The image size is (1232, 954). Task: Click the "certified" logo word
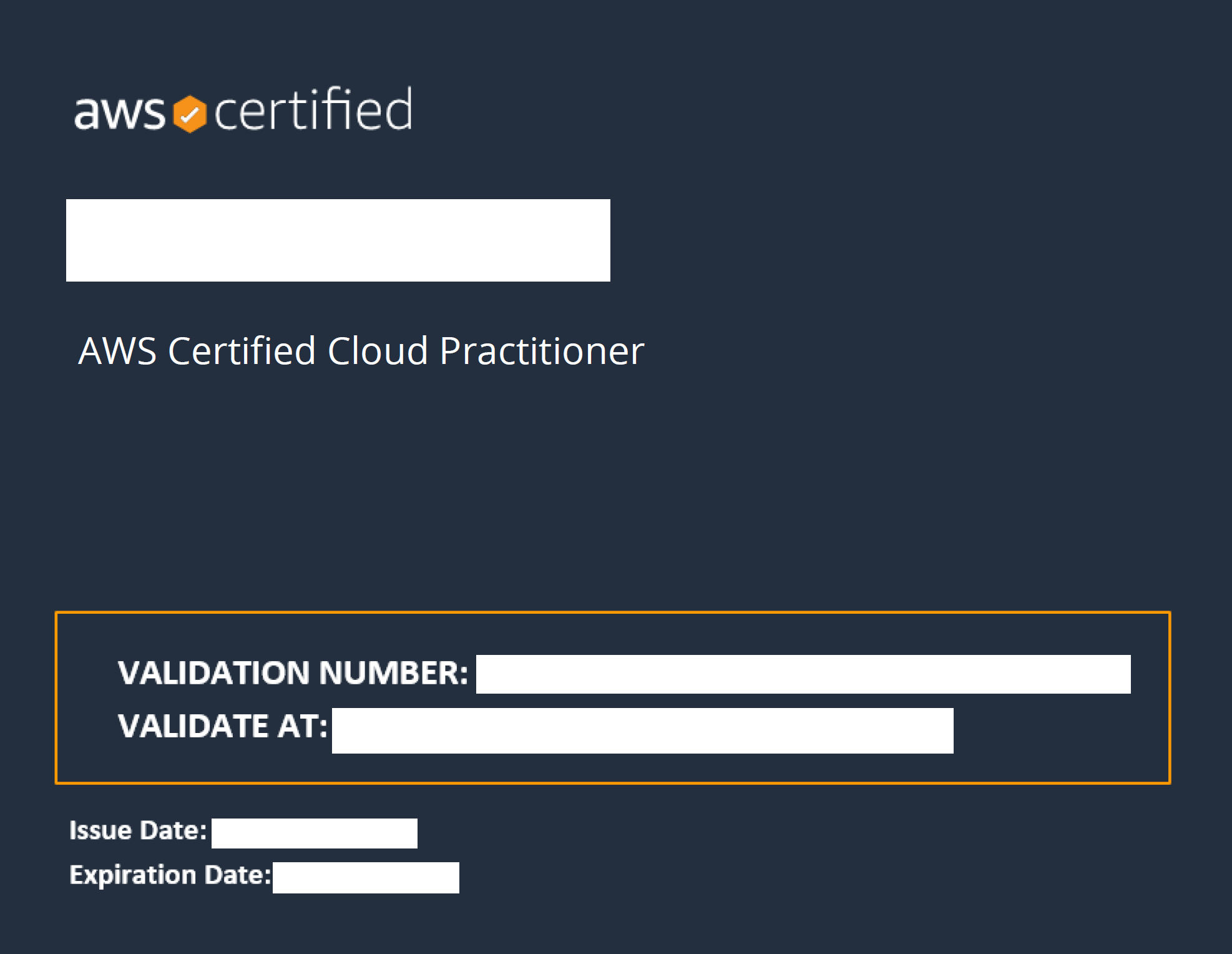point(313,110)
